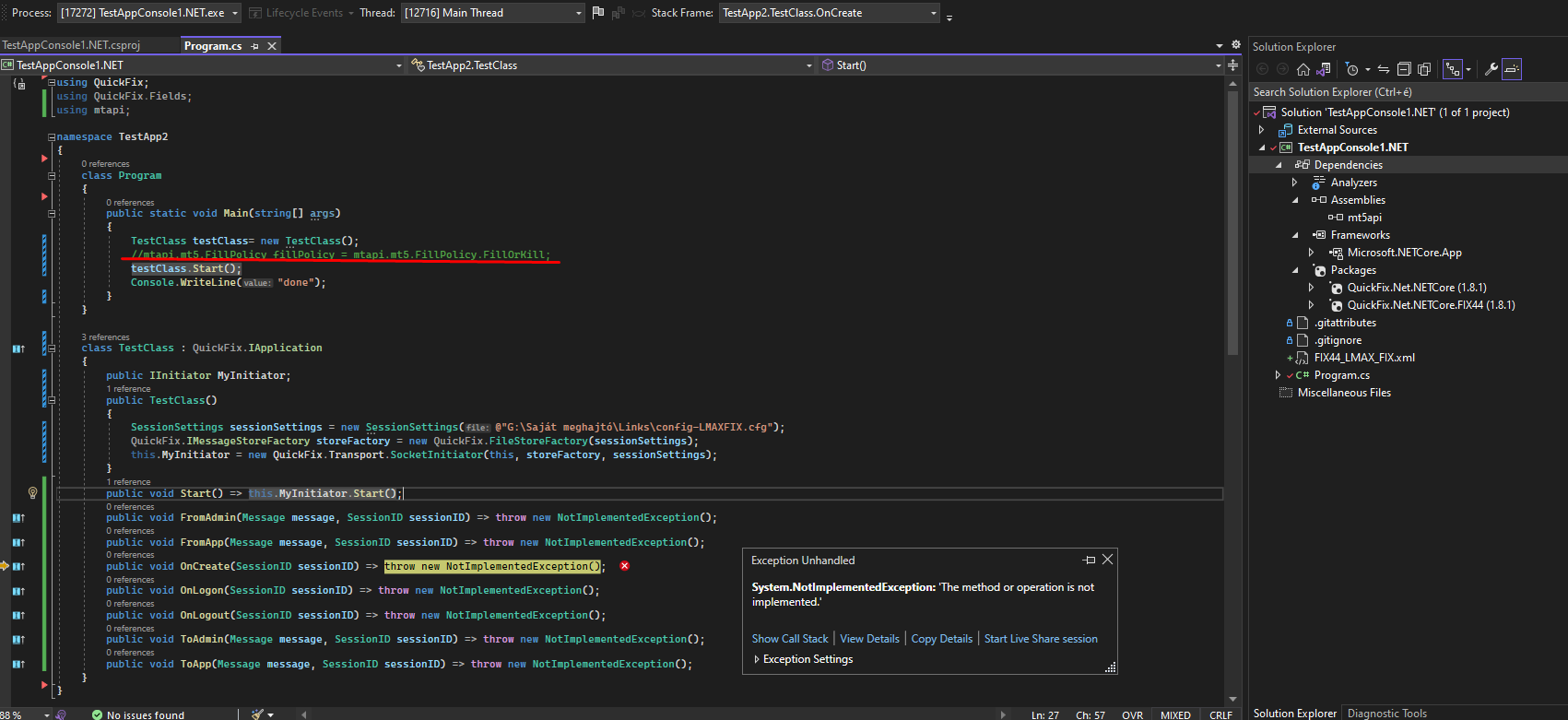Screen dimensions: 1568x720
Task: Select Miscellaneous Files item
Action: [1344, 393]
